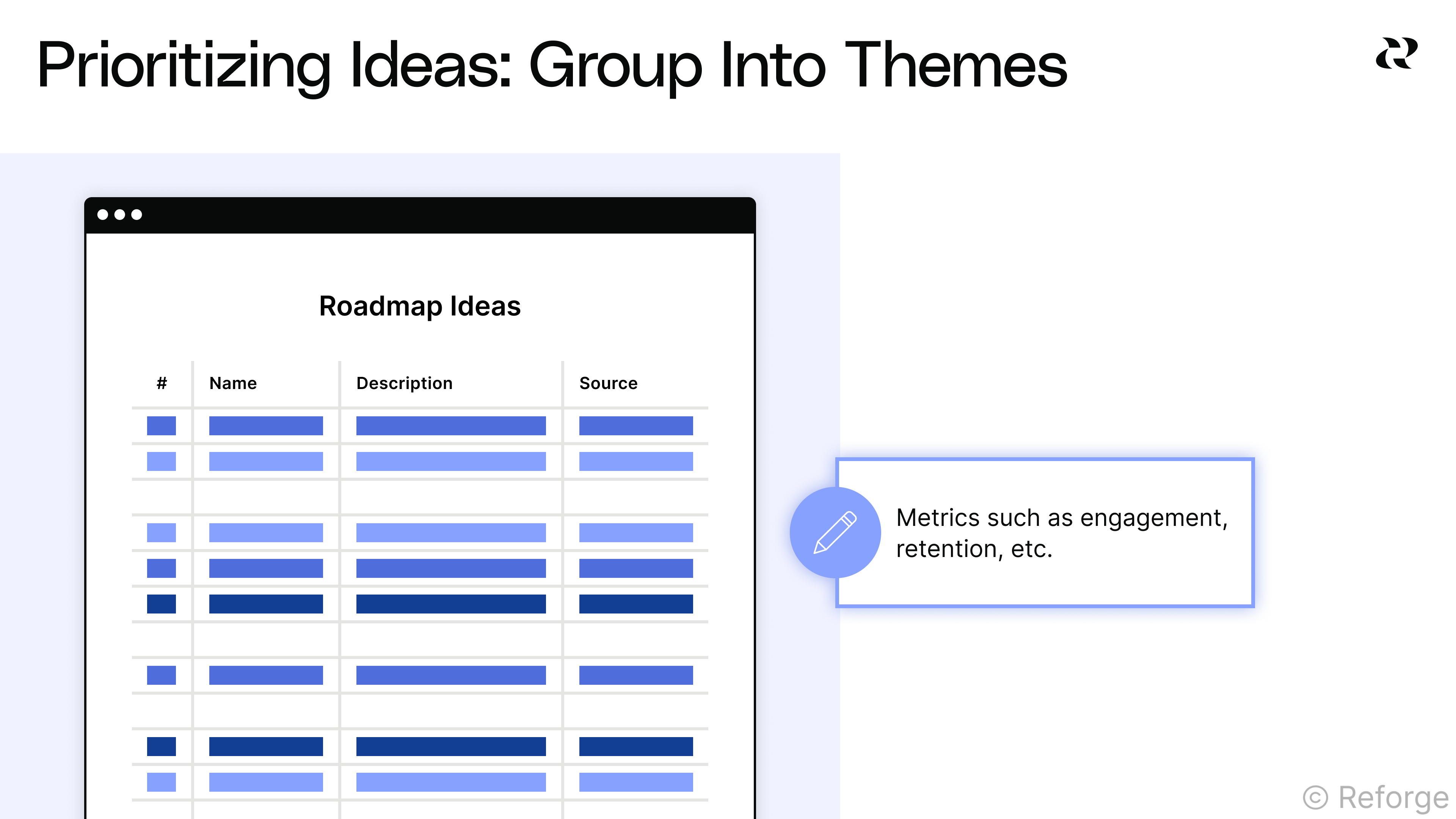Click the first dark navy Description bar

450,604
